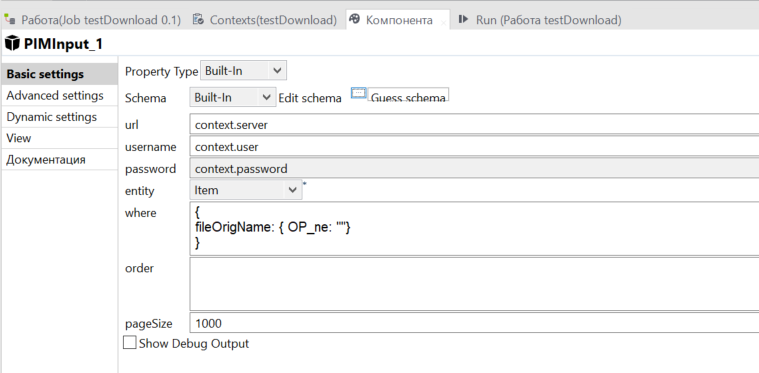
Task: Close the Компонента tab
Action: (x=443, y=23)
